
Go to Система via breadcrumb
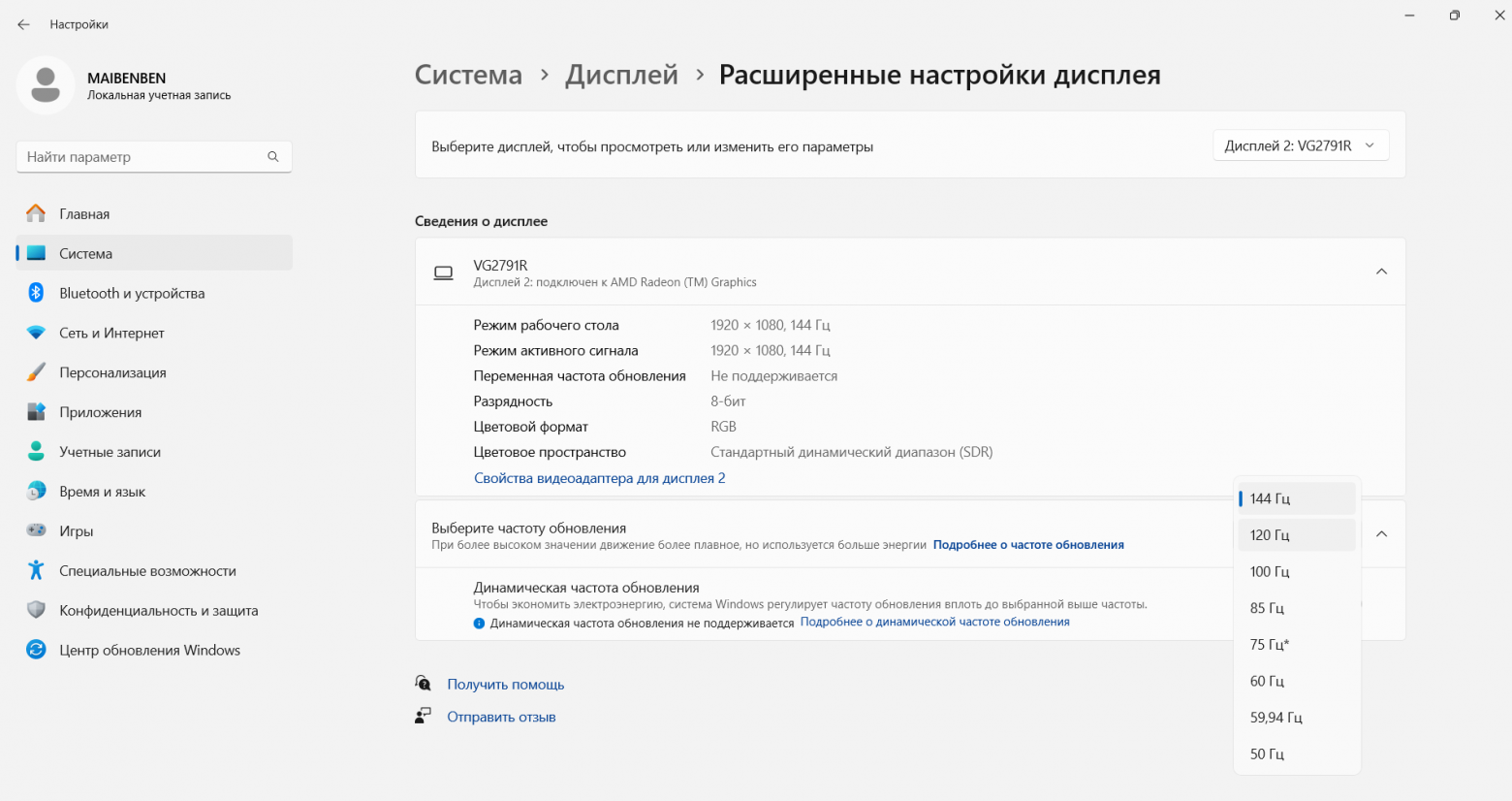(468, 75)
